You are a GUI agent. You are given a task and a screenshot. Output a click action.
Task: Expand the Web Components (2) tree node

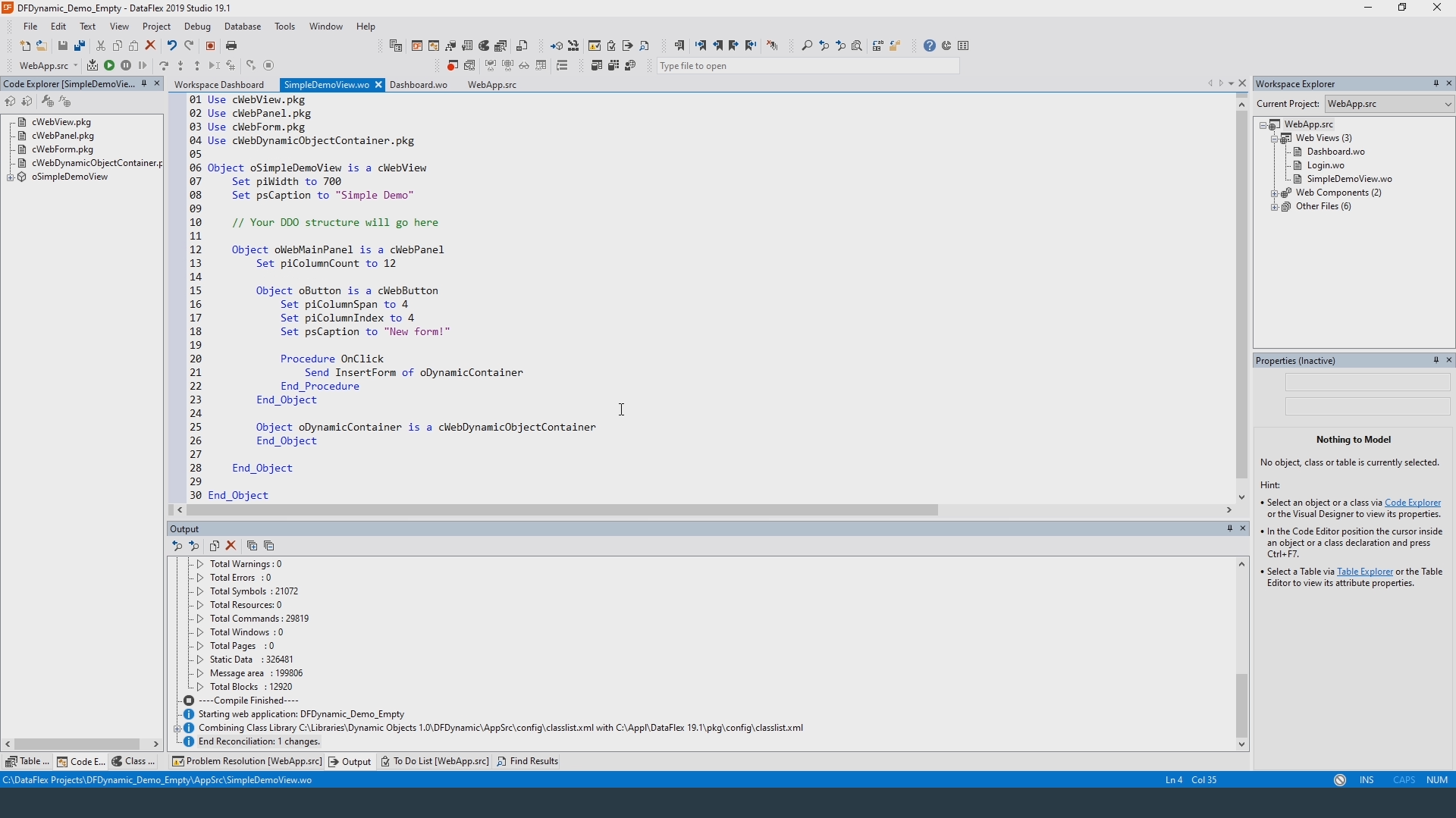(1275, 193)
